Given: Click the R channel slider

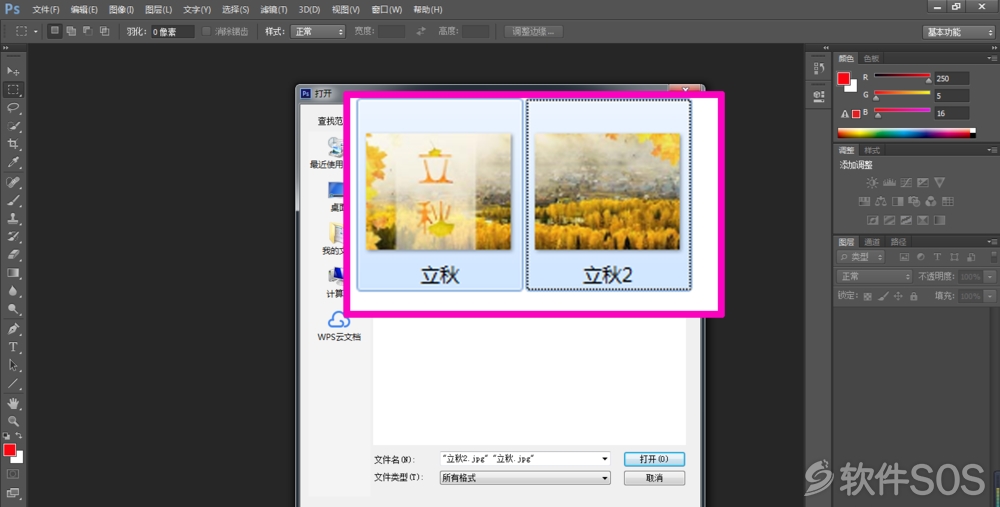Looking at the screenshot, I should coord(902,77).
